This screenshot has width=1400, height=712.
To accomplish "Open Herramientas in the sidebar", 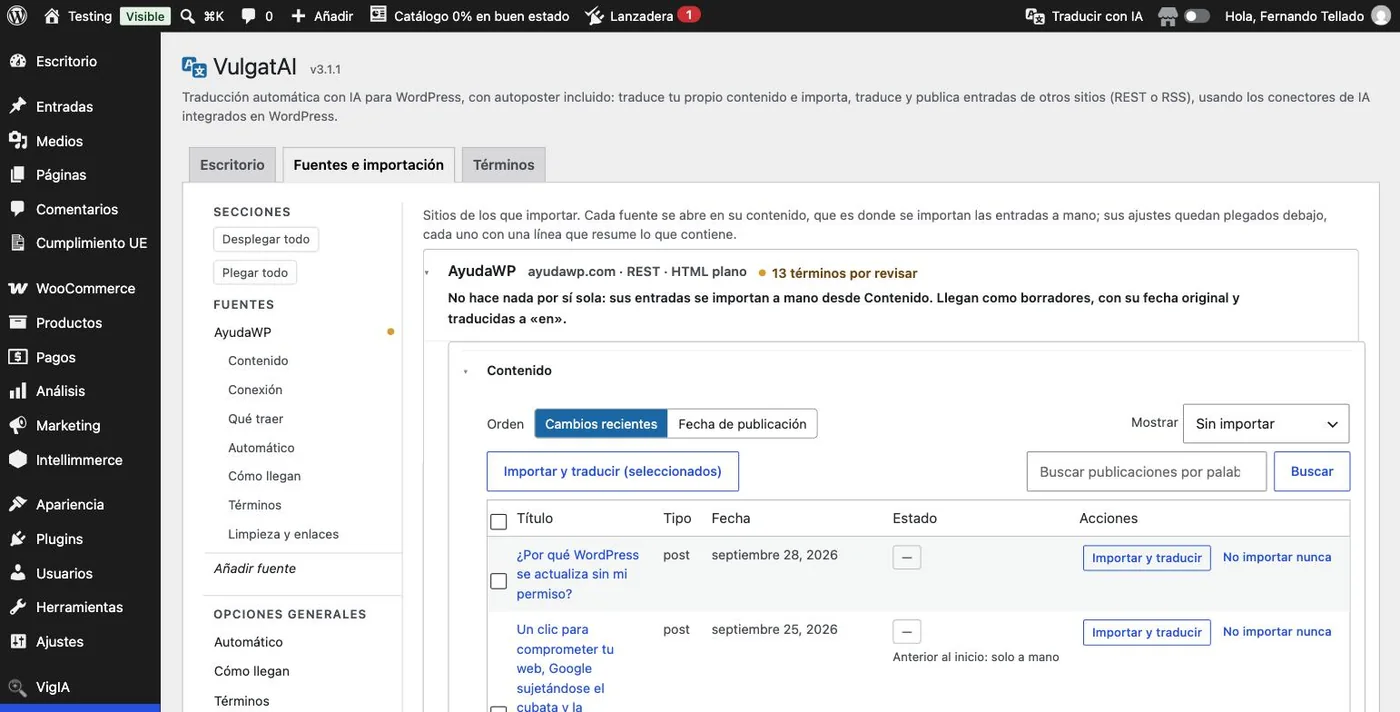I will [80, 607].
